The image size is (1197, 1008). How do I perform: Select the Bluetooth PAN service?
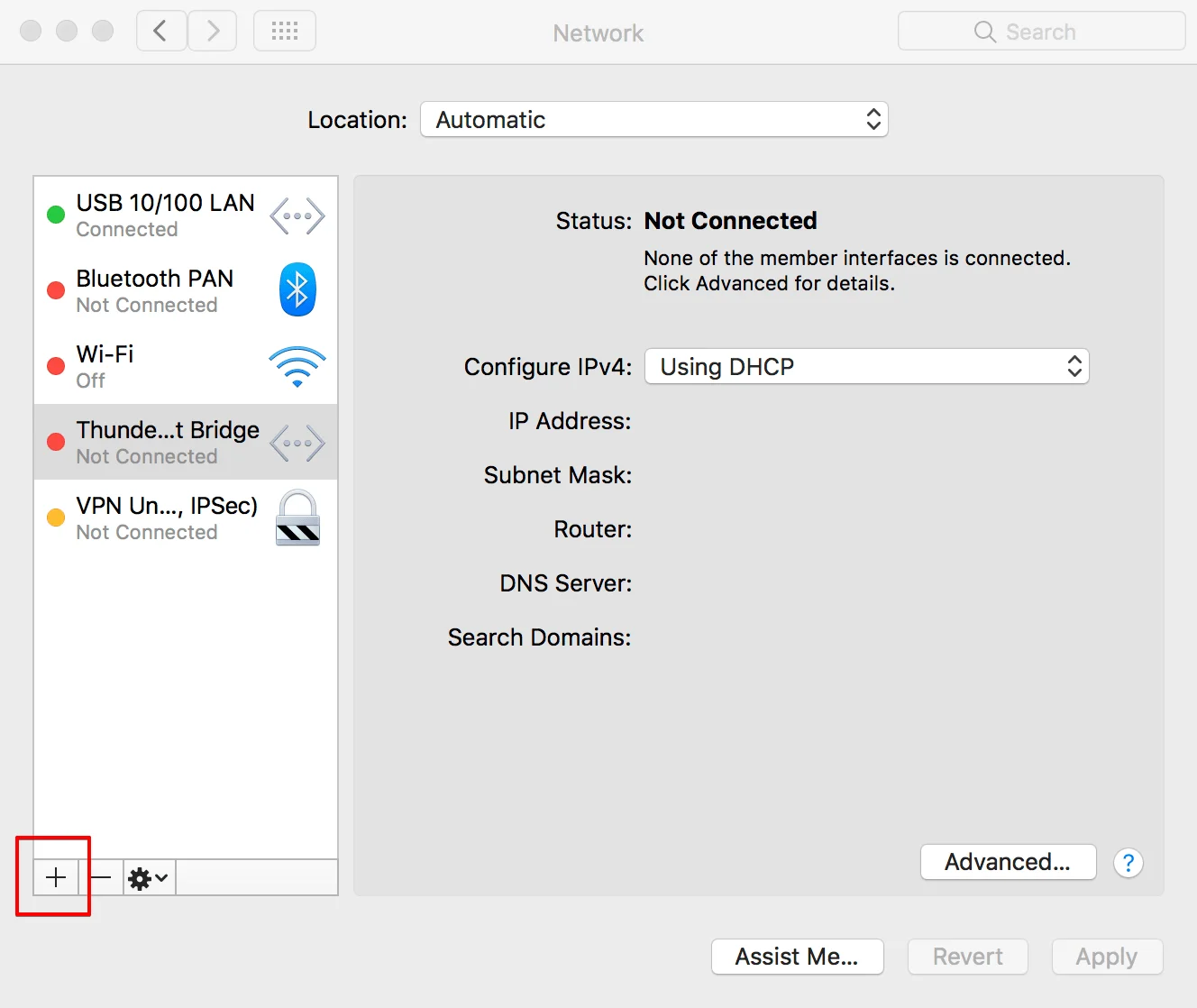[x=155, y=290]
